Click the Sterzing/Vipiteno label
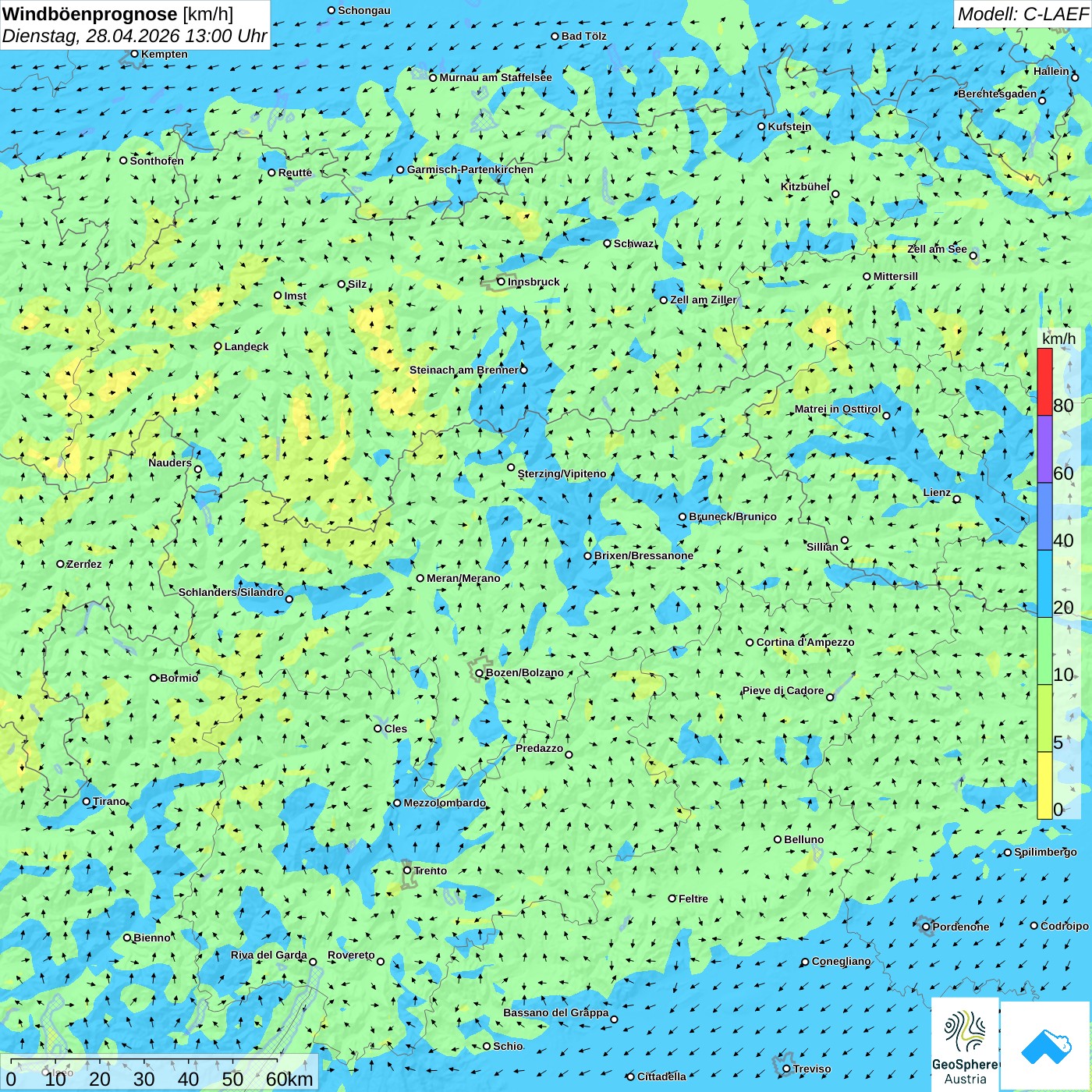 [562, 473]
